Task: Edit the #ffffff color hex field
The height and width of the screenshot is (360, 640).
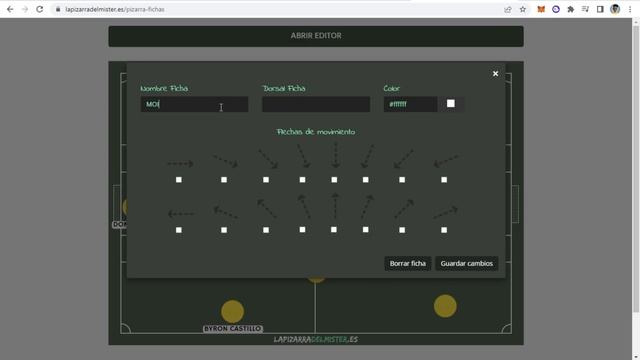Action: (410, 104)
